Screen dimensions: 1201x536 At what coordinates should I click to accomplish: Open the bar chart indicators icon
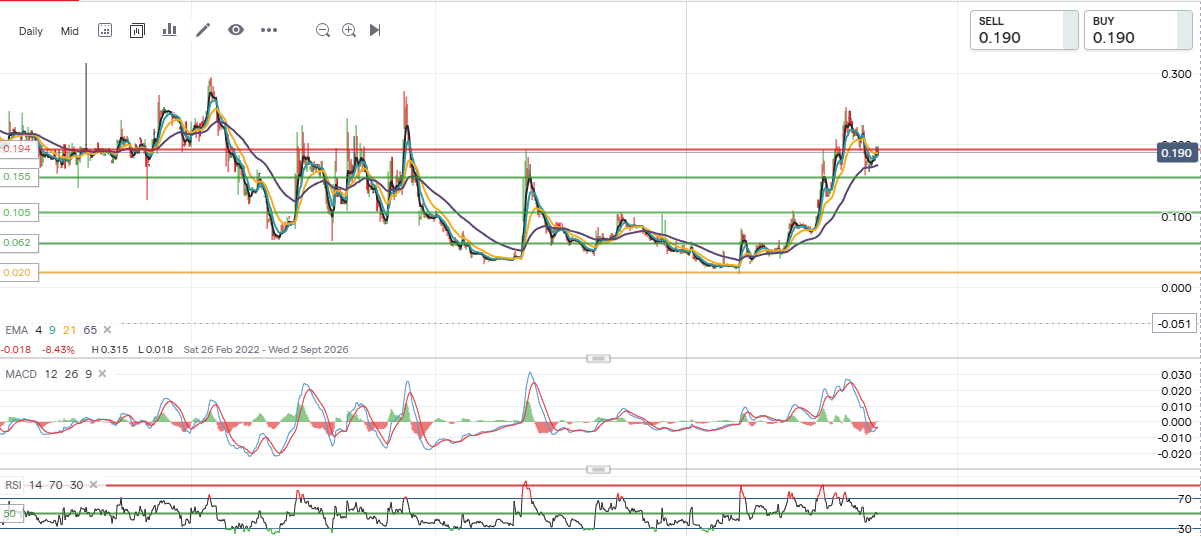(170, 30)
